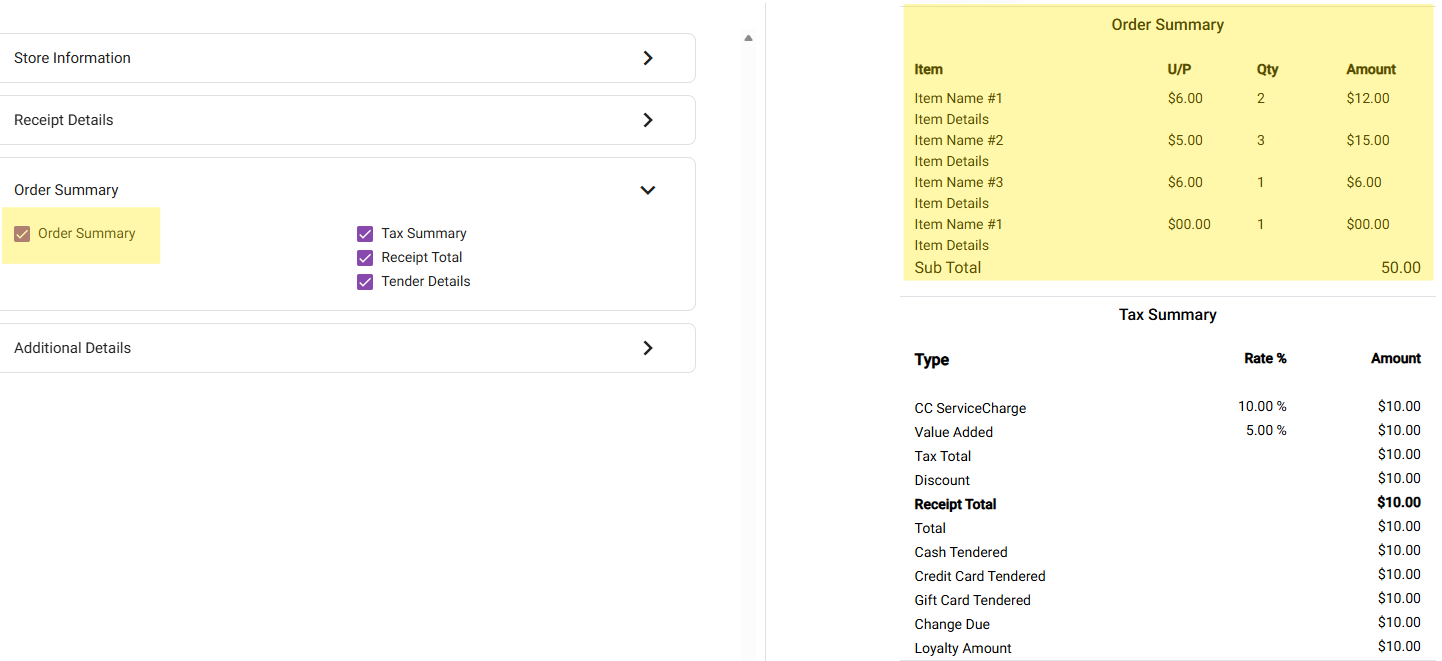Open Additional Details via its chevron
The image size is (1442, 661).
(x=648, y=348)
